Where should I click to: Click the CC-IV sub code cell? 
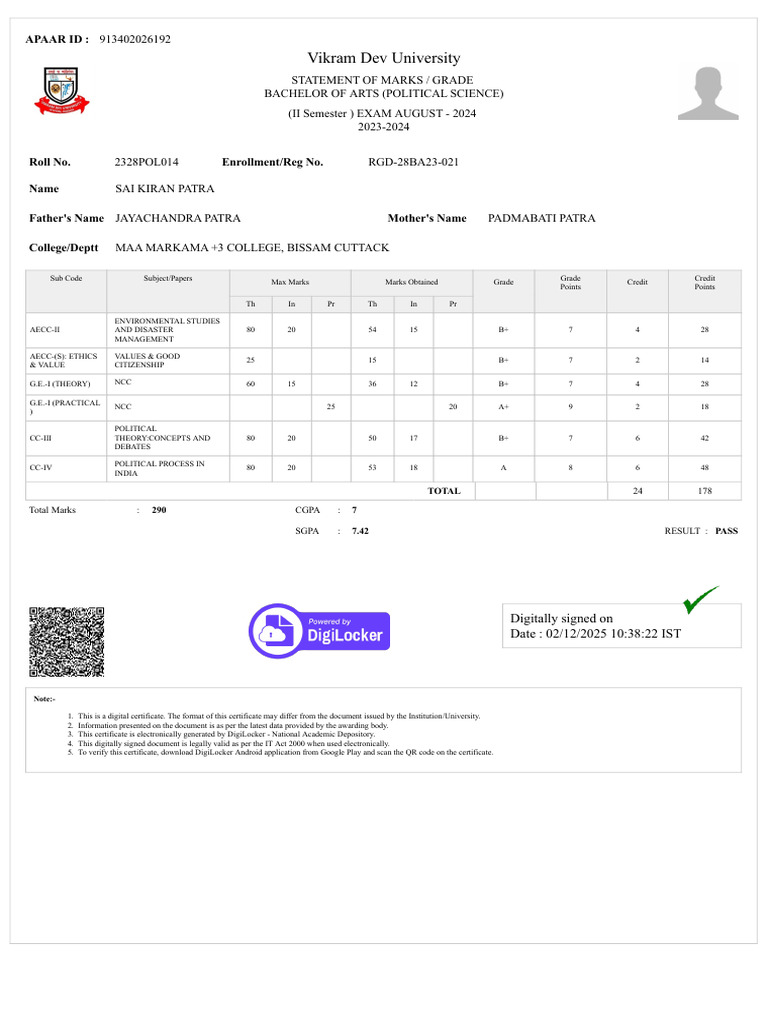pyautogui.click(x=66, y=468)
